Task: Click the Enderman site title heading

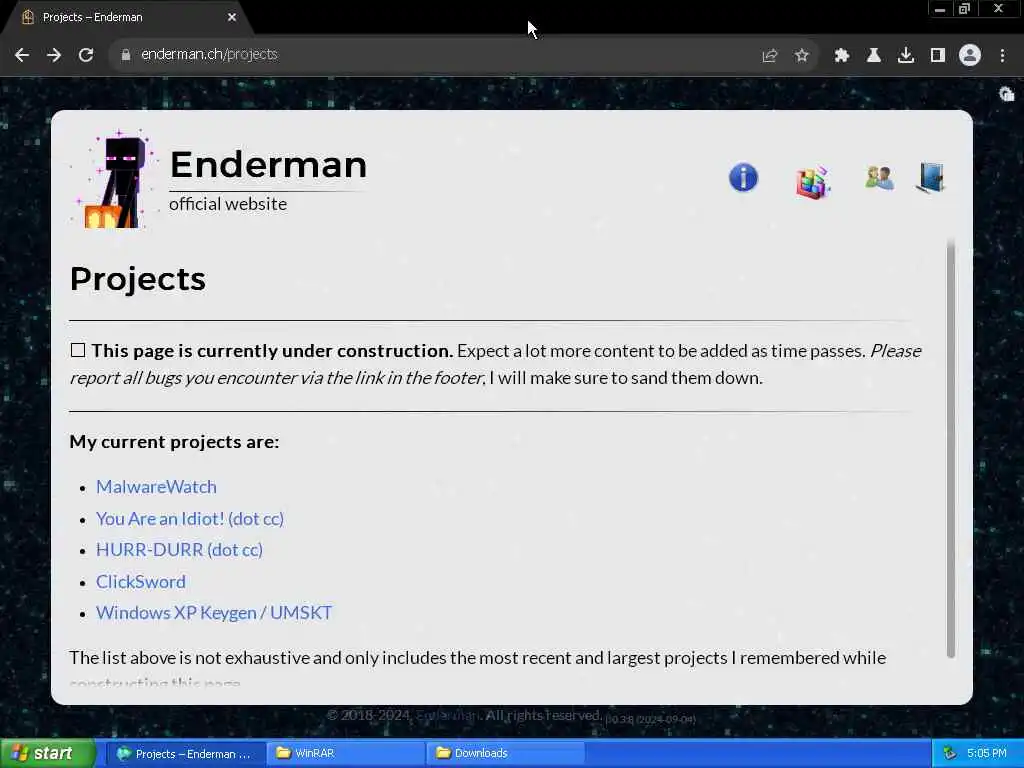Action: (x=268, y=164)
